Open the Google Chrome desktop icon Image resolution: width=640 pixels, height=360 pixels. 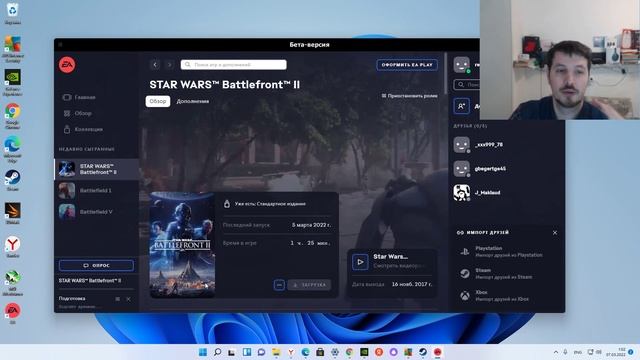tap(13, 116)
